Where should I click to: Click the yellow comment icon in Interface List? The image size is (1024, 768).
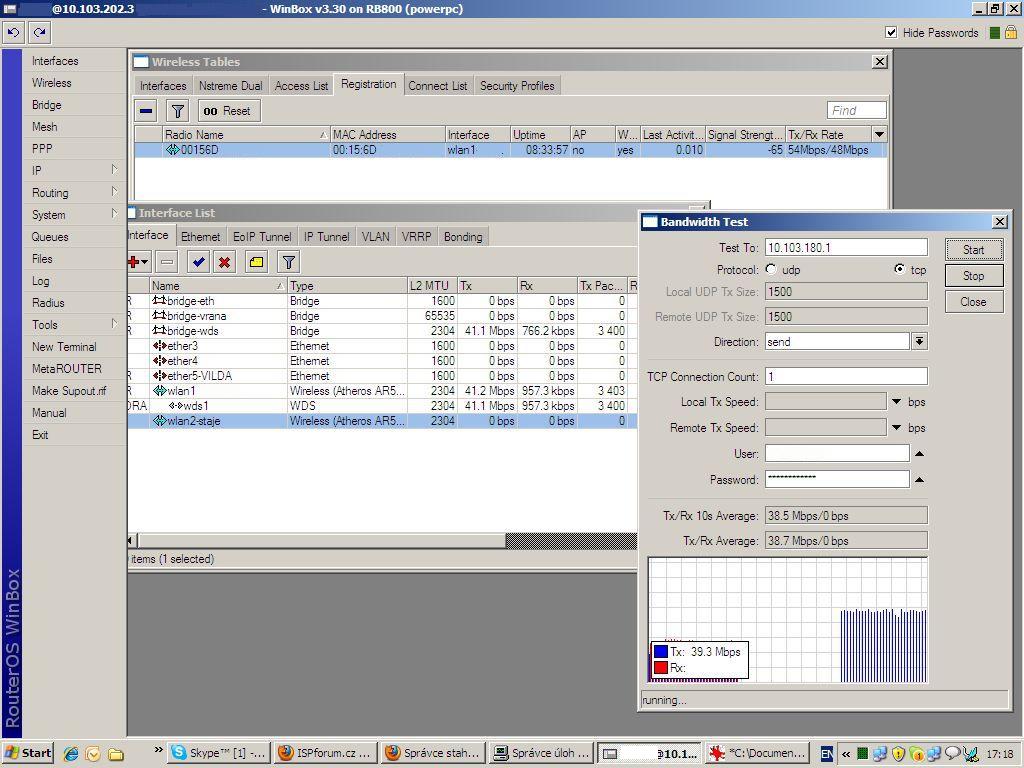[256, 262]
